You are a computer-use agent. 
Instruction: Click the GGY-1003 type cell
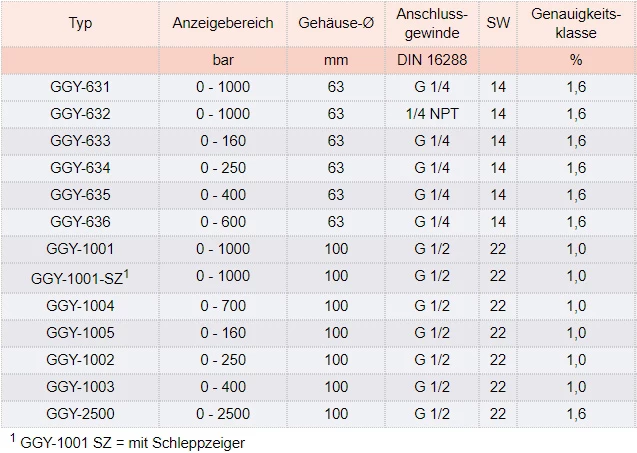[80, 386]
